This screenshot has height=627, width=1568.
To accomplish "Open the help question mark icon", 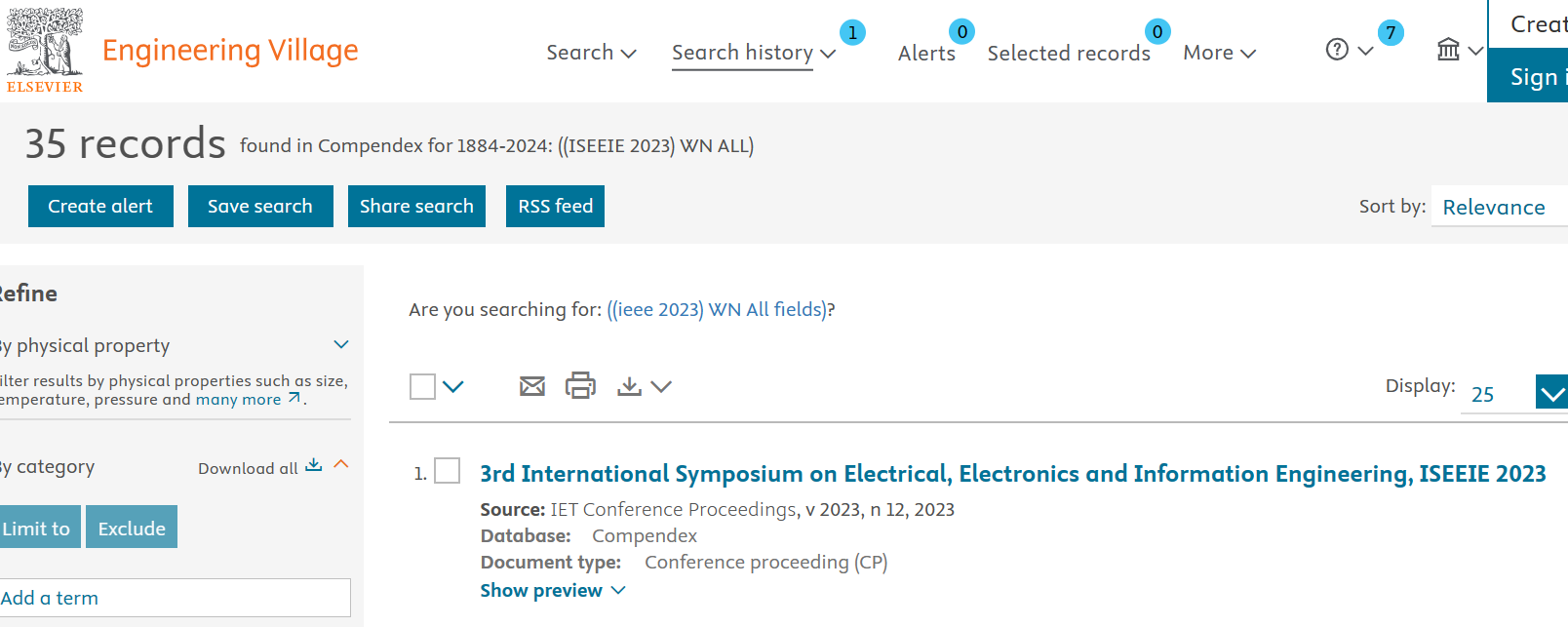I will [1337, 50].
